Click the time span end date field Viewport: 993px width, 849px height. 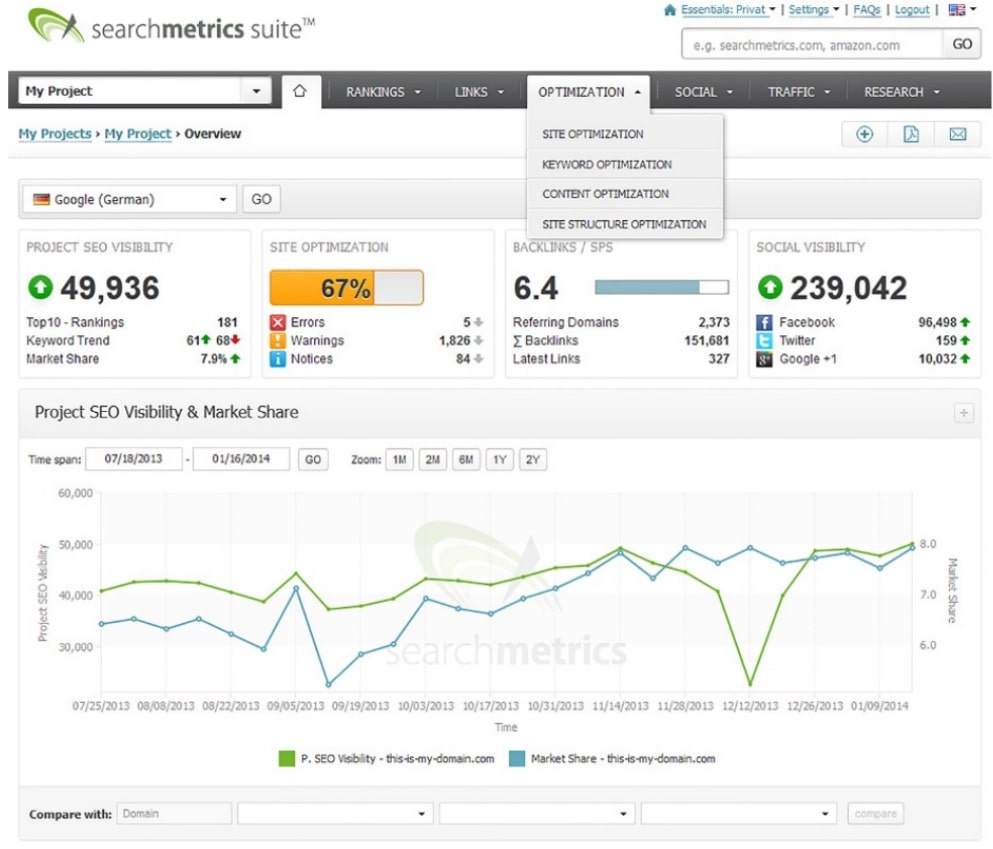pyautogui.click(x=241, y=459)
